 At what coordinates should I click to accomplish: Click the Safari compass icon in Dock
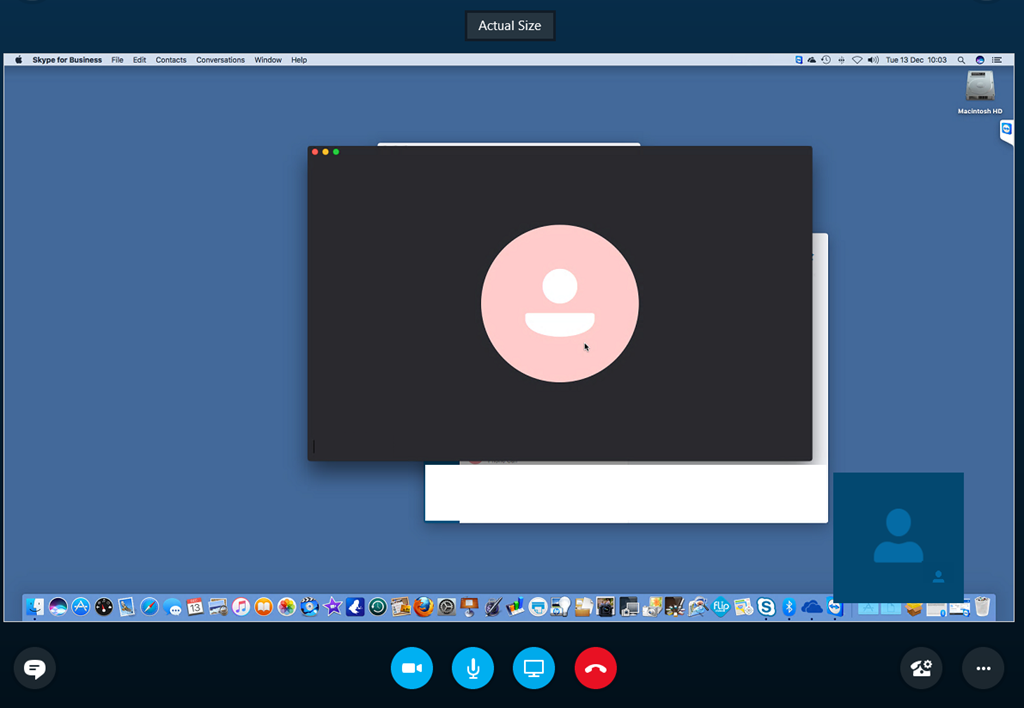[150, 606]
